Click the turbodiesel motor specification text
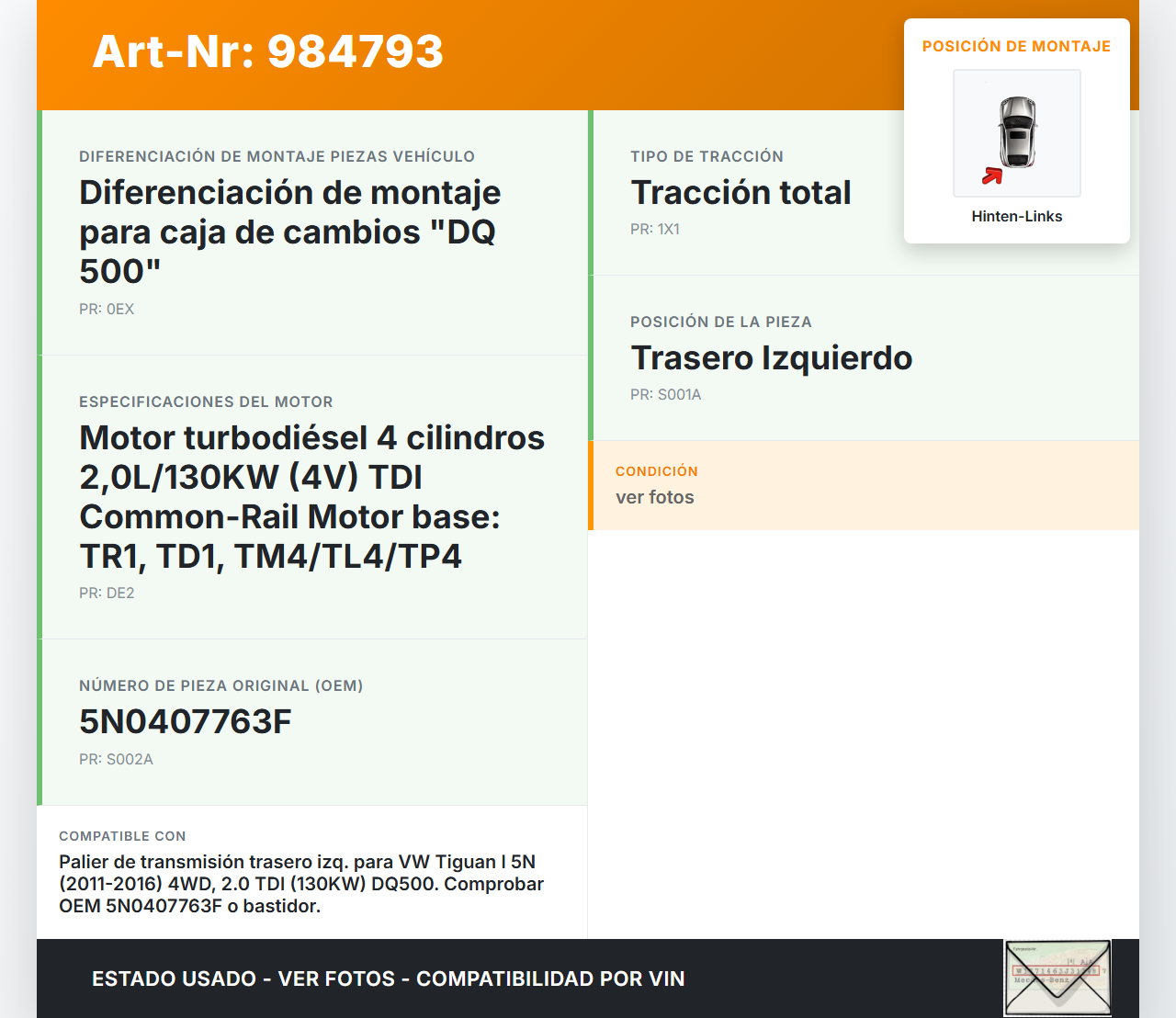The height and width of the screenshot is (1018, 1176). [311, 497]
